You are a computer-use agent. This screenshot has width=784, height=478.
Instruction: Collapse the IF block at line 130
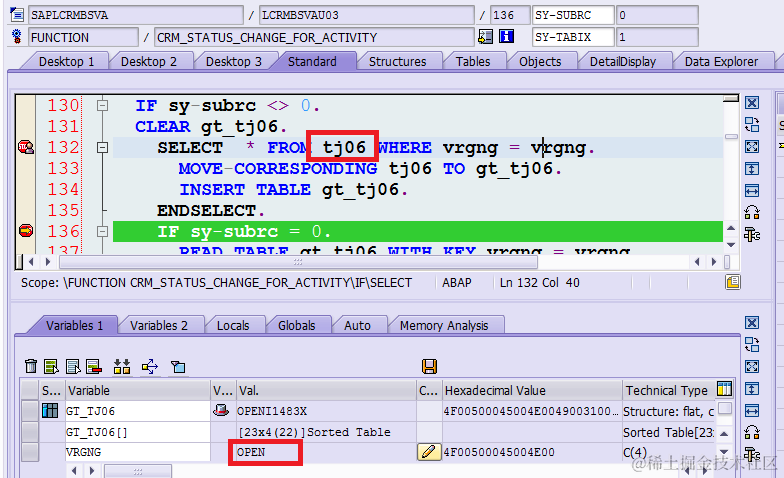click(x=102, y=106)
